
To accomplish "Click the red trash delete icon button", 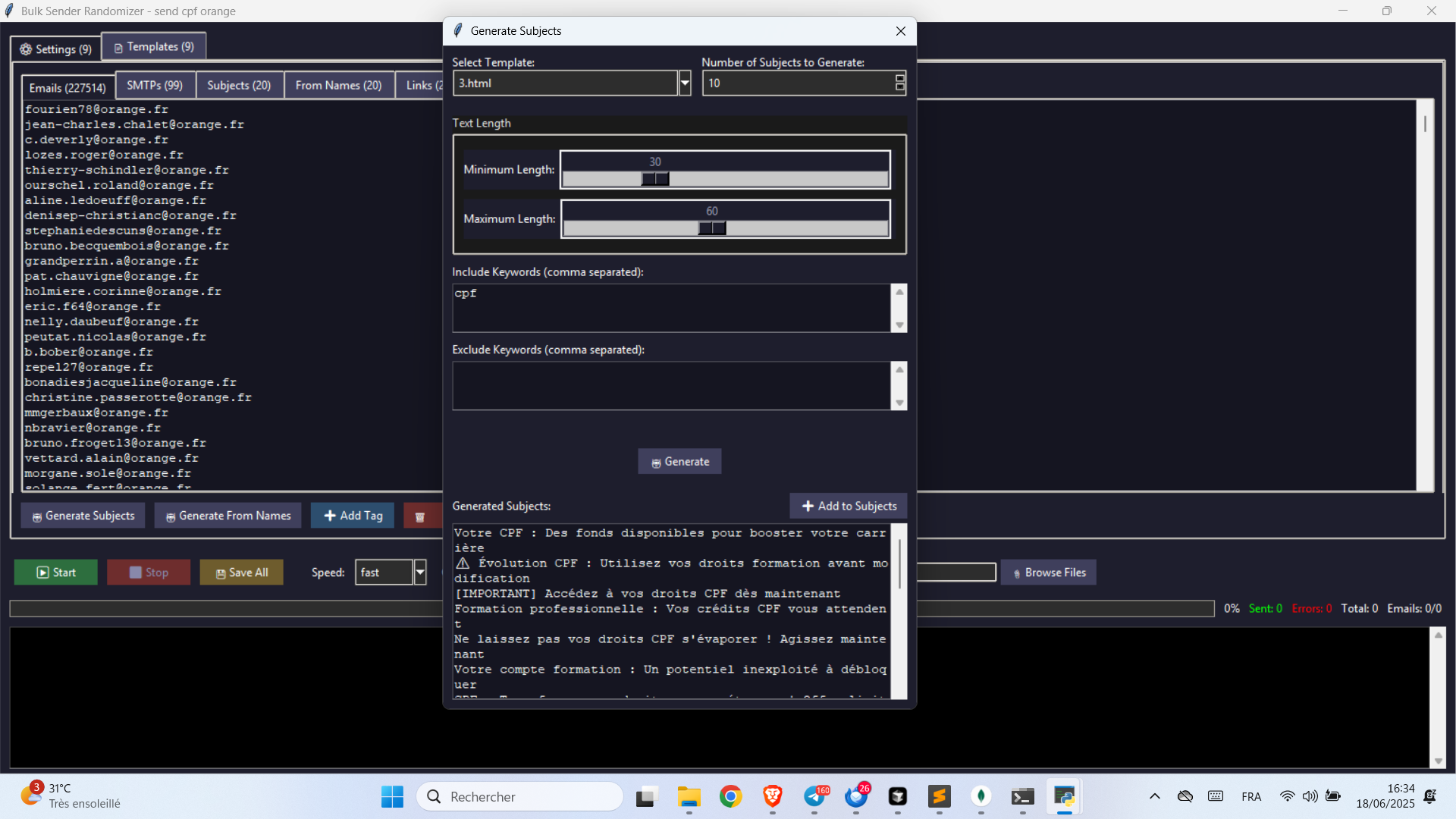I will 419,516.
